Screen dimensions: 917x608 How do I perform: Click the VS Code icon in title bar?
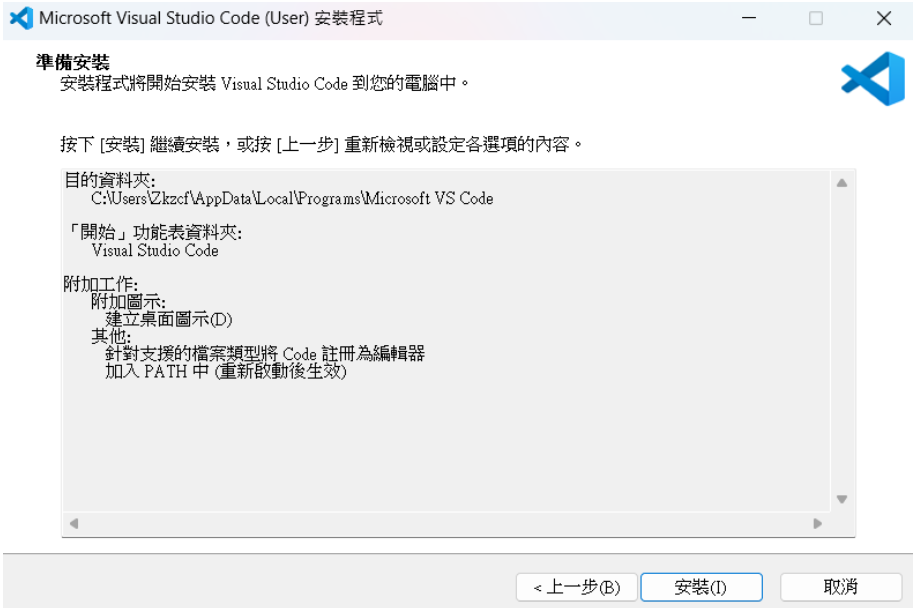point(21,18)
